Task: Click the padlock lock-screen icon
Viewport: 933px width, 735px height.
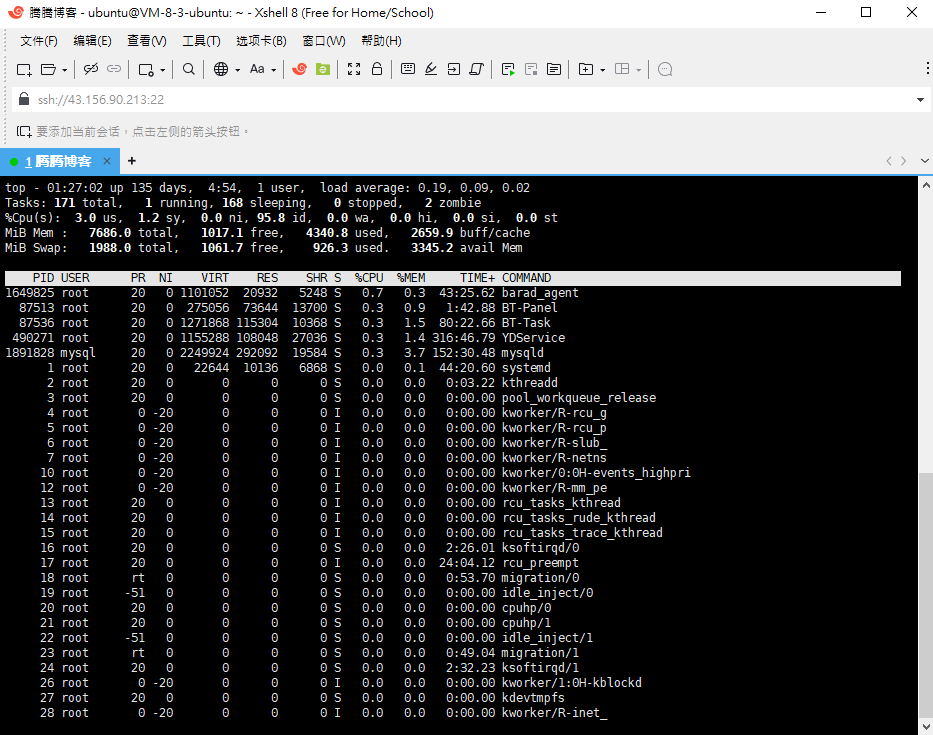Action: pyautogui.click(x=377, y=69)
